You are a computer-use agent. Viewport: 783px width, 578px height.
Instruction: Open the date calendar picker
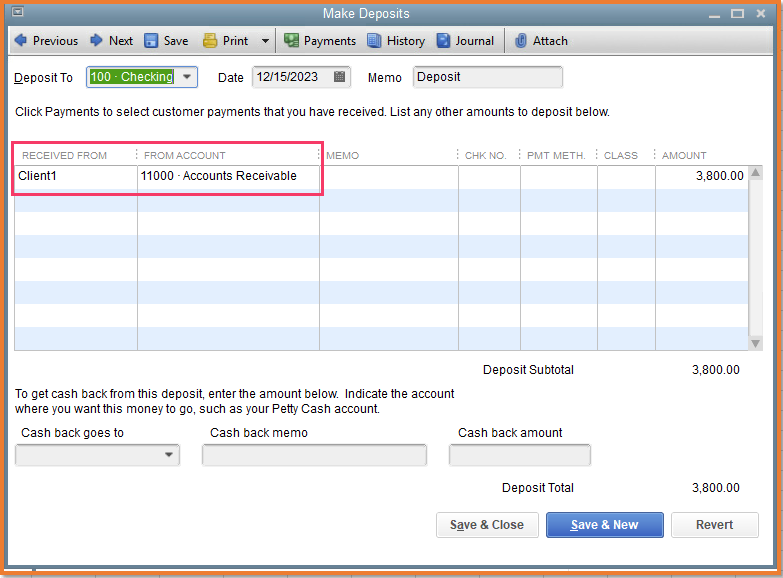pos(339,76)
